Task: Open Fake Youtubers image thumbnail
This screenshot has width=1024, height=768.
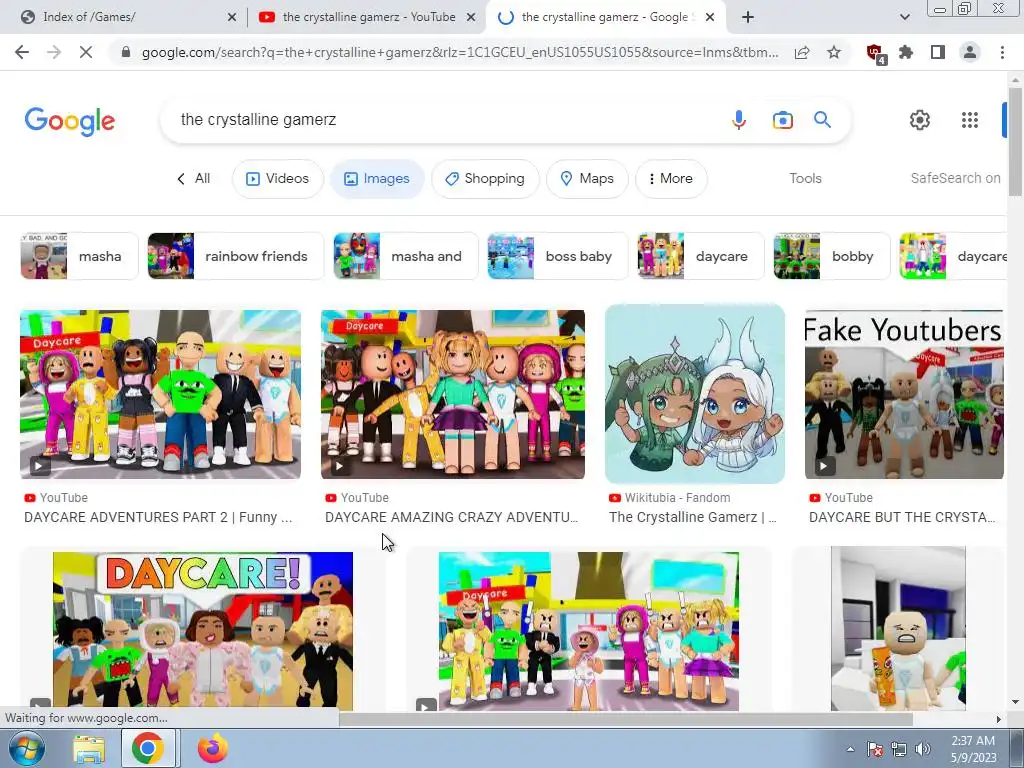Action: (x=904, y=394)
